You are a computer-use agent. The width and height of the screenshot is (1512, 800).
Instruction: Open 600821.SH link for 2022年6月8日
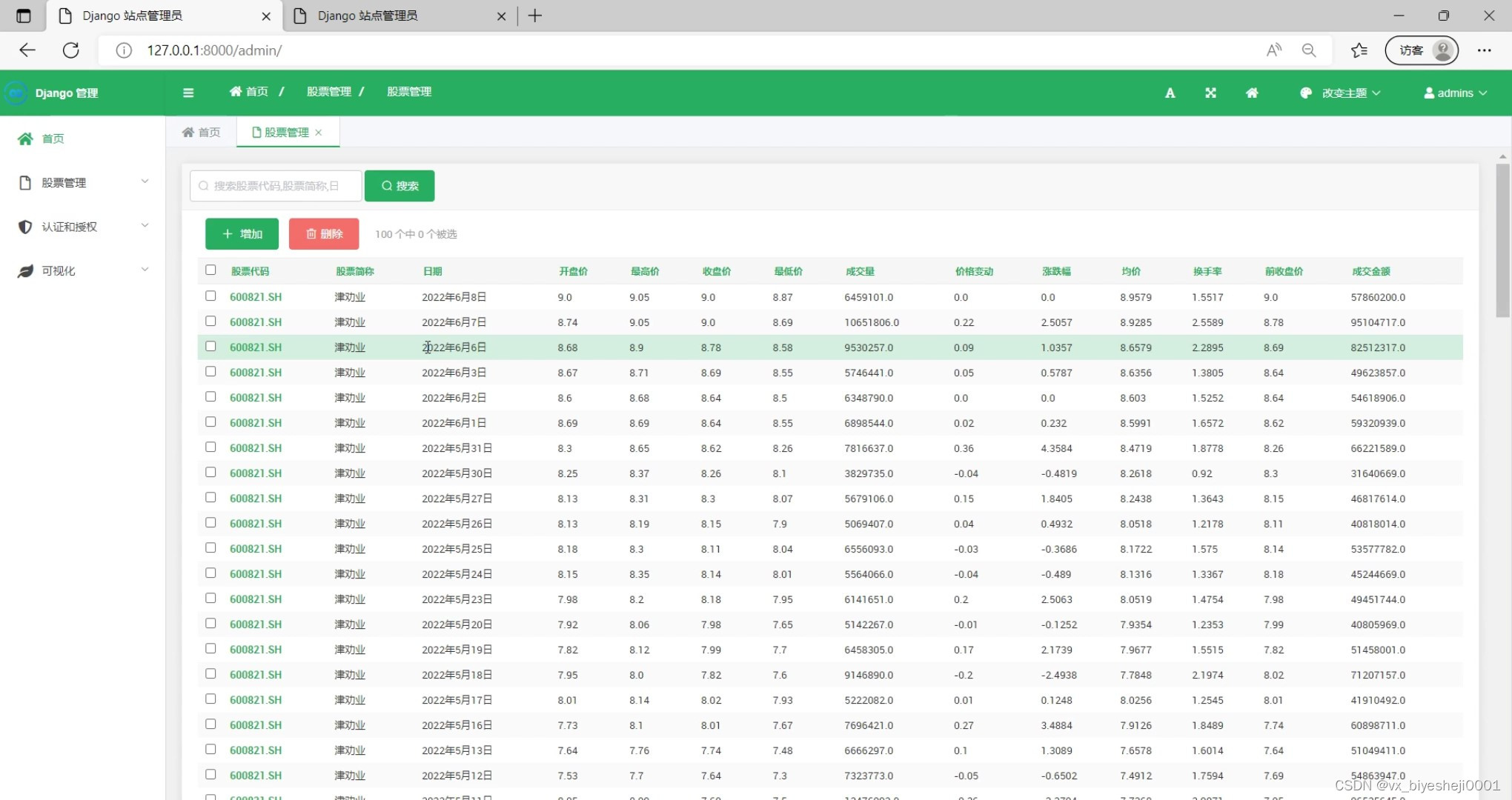pyautogui.click(x=256, y=297)
